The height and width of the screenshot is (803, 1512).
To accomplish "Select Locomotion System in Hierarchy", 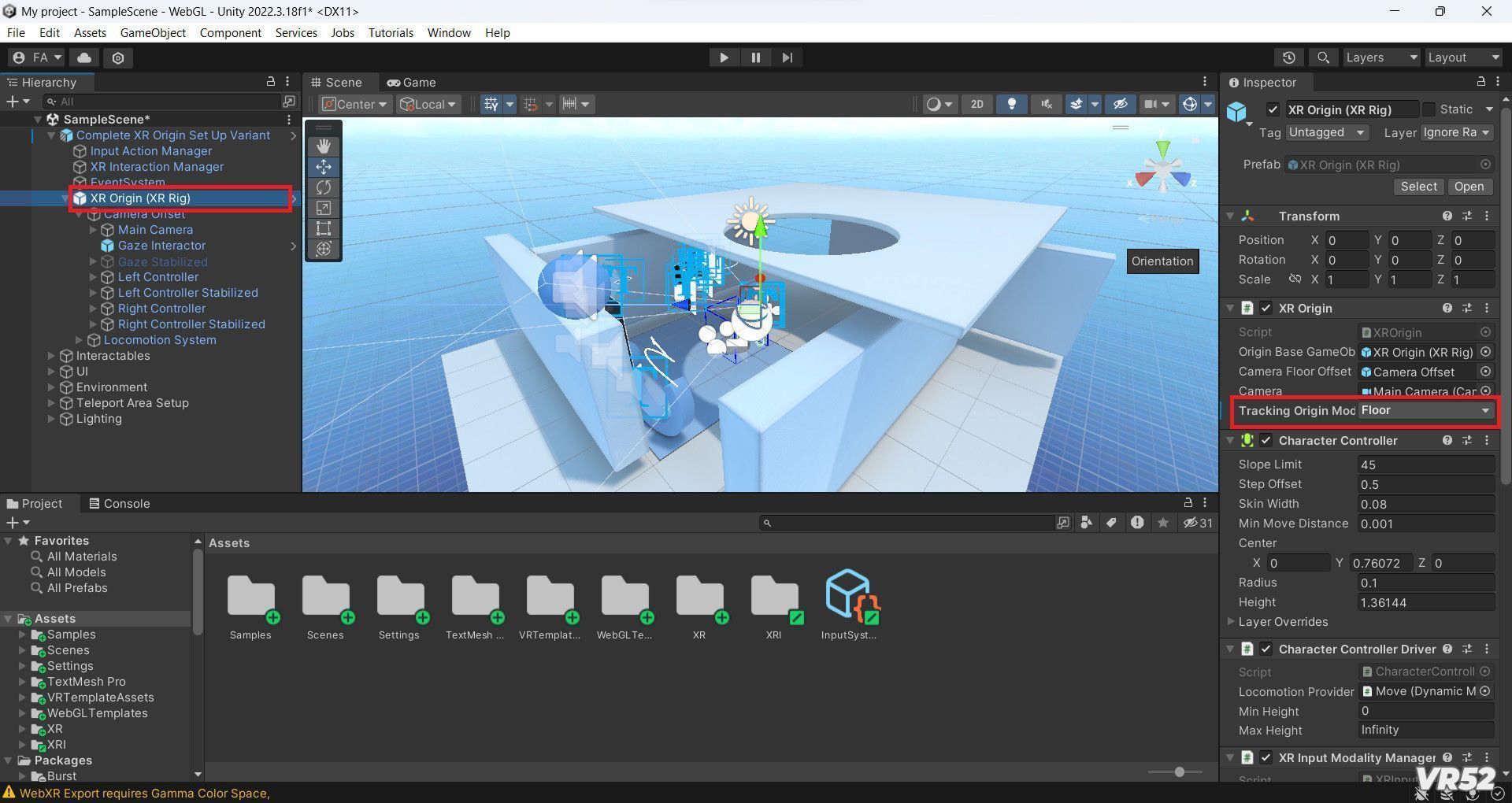I will (x=160, y=340).
